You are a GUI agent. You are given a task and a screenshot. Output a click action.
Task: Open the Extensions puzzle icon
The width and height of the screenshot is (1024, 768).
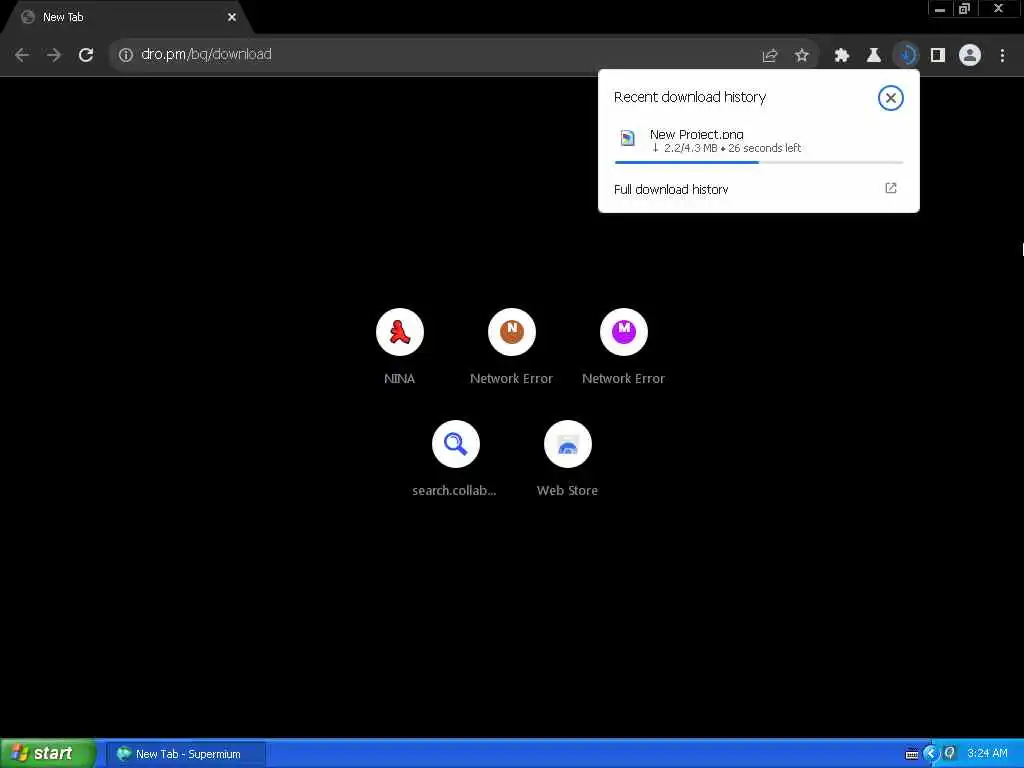[842, 56]
